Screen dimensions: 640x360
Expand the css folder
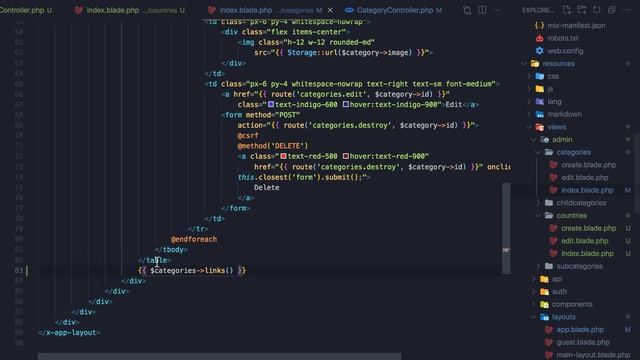point(553,76)
